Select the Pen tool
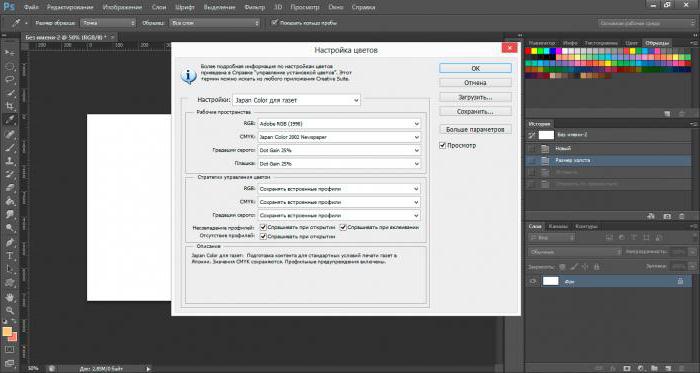Screen dimensions: 700x373 10,242
